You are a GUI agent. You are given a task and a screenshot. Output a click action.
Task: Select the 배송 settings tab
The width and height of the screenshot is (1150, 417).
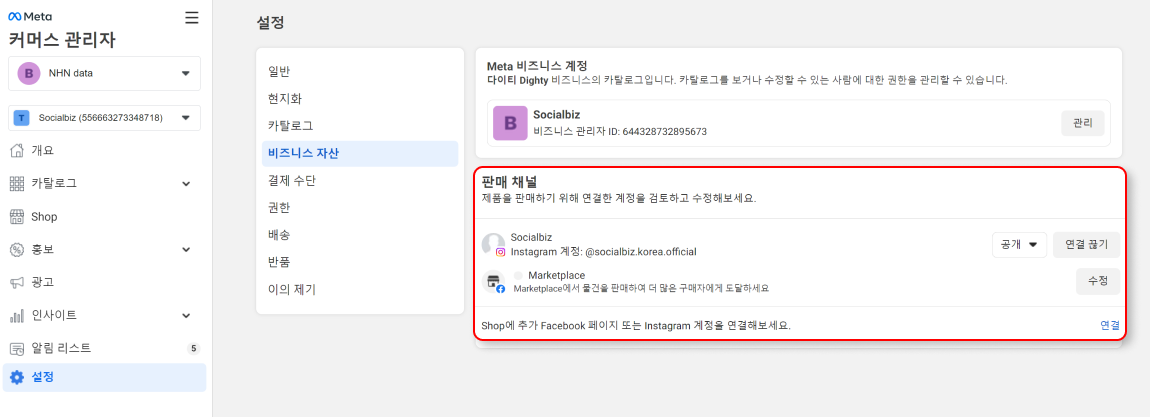(x=359, y=235)
